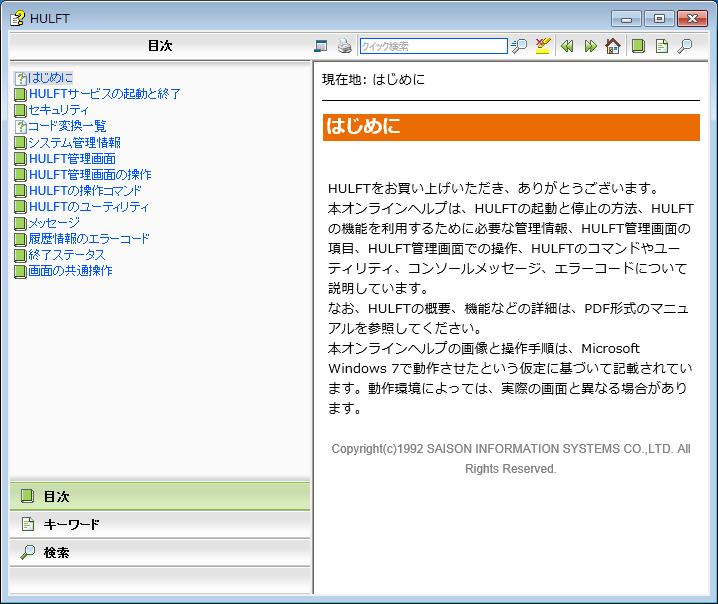Click the topic icon beside はじめに

coord(20,78)
